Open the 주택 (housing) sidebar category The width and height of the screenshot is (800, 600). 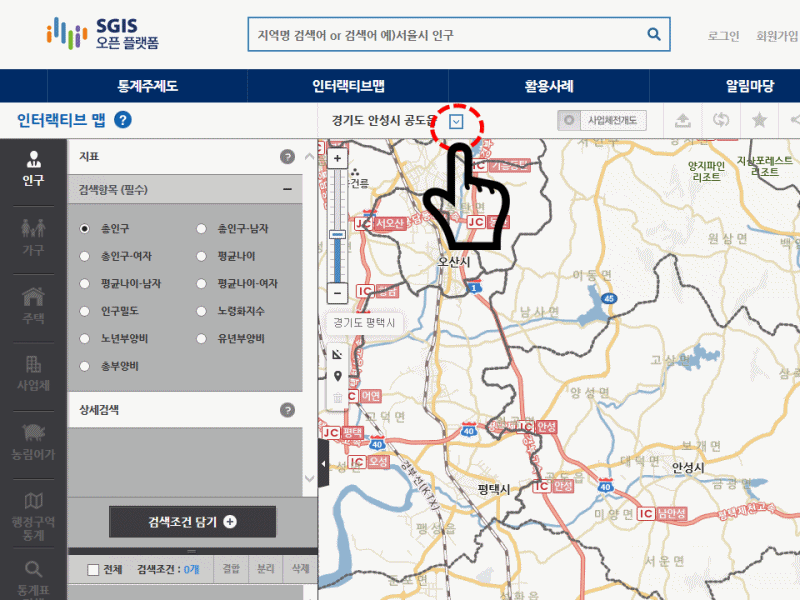click(x=33, y=304)
